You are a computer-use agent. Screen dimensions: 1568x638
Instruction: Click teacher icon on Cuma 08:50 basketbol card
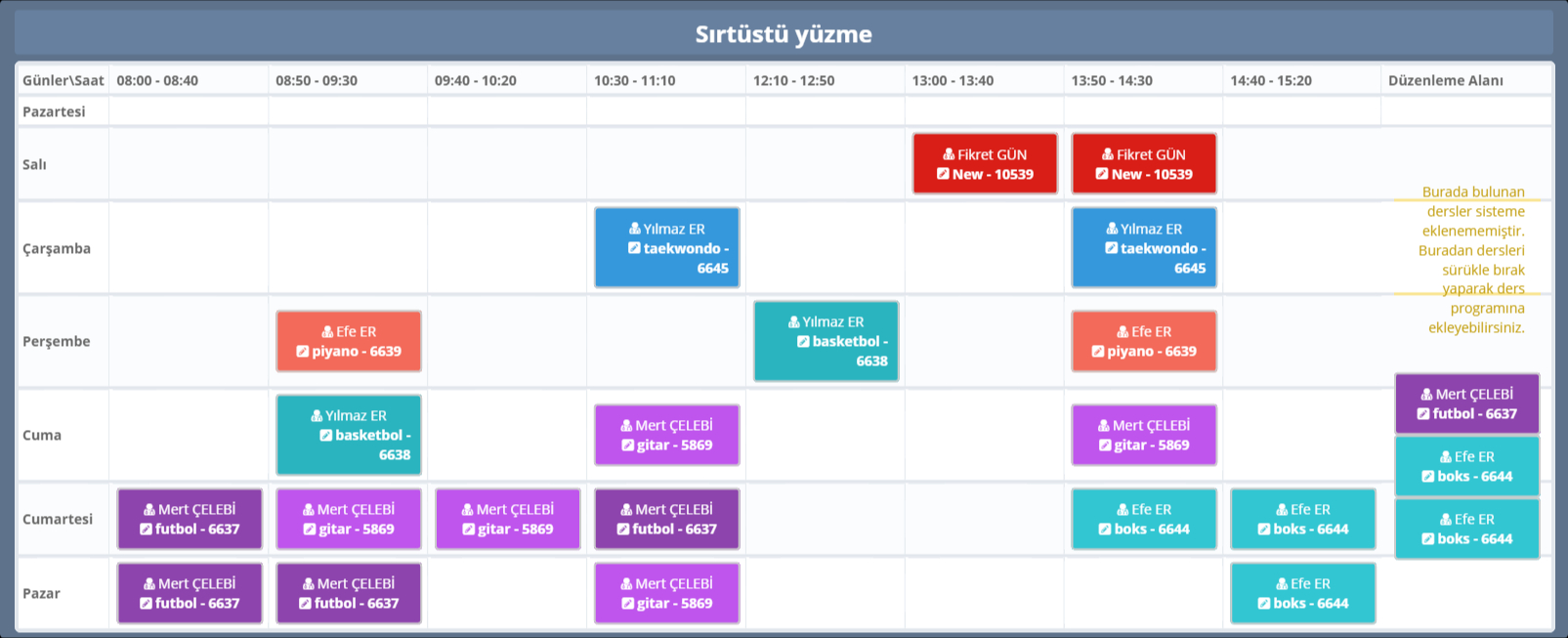tap(317, 416)
